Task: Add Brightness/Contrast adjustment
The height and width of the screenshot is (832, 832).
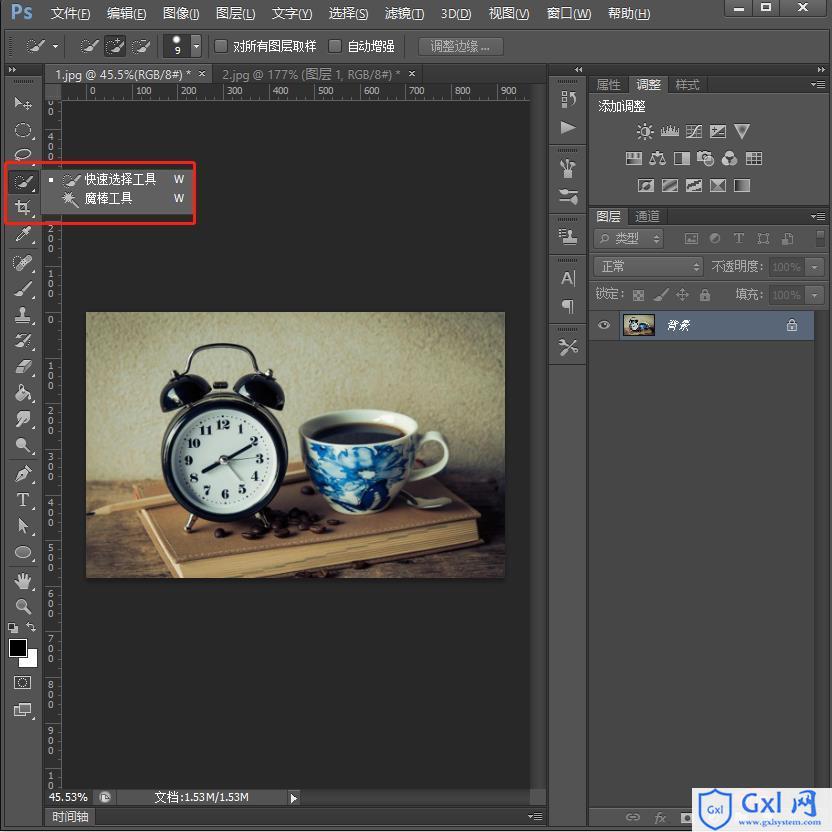Action: pyautogui.click(x=645, y=131)
